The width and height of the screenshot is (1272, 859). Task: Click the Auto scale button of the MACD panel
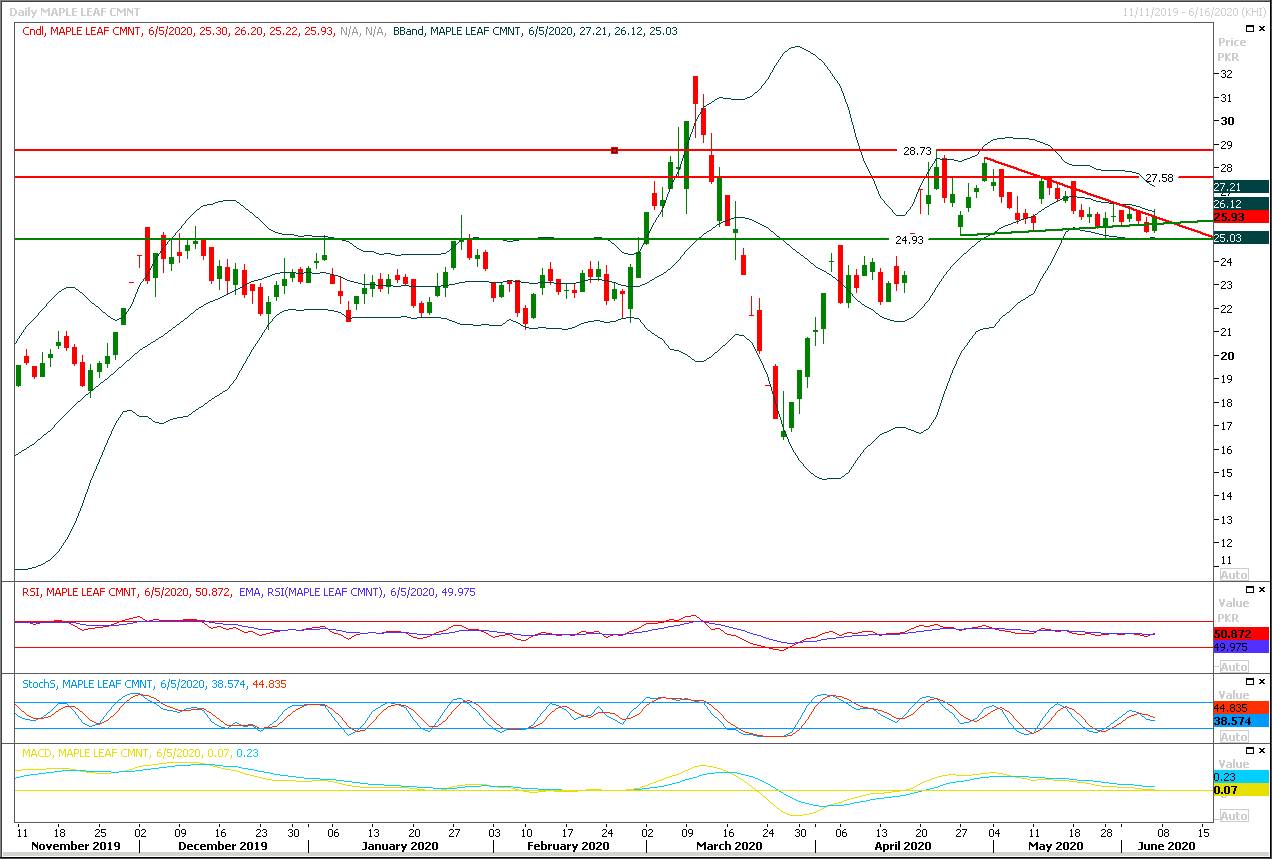click(1234, 816)
